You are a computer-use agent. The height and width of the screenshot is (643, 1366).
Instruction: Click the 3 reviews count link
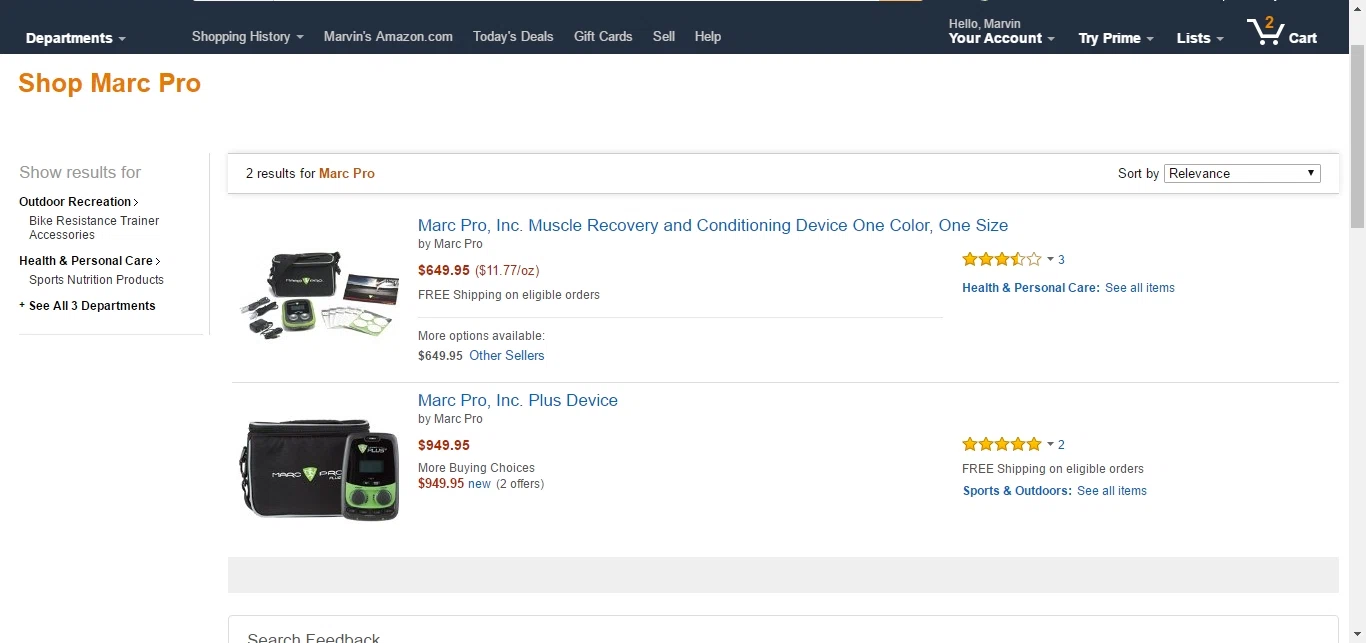click(1061, 260)
